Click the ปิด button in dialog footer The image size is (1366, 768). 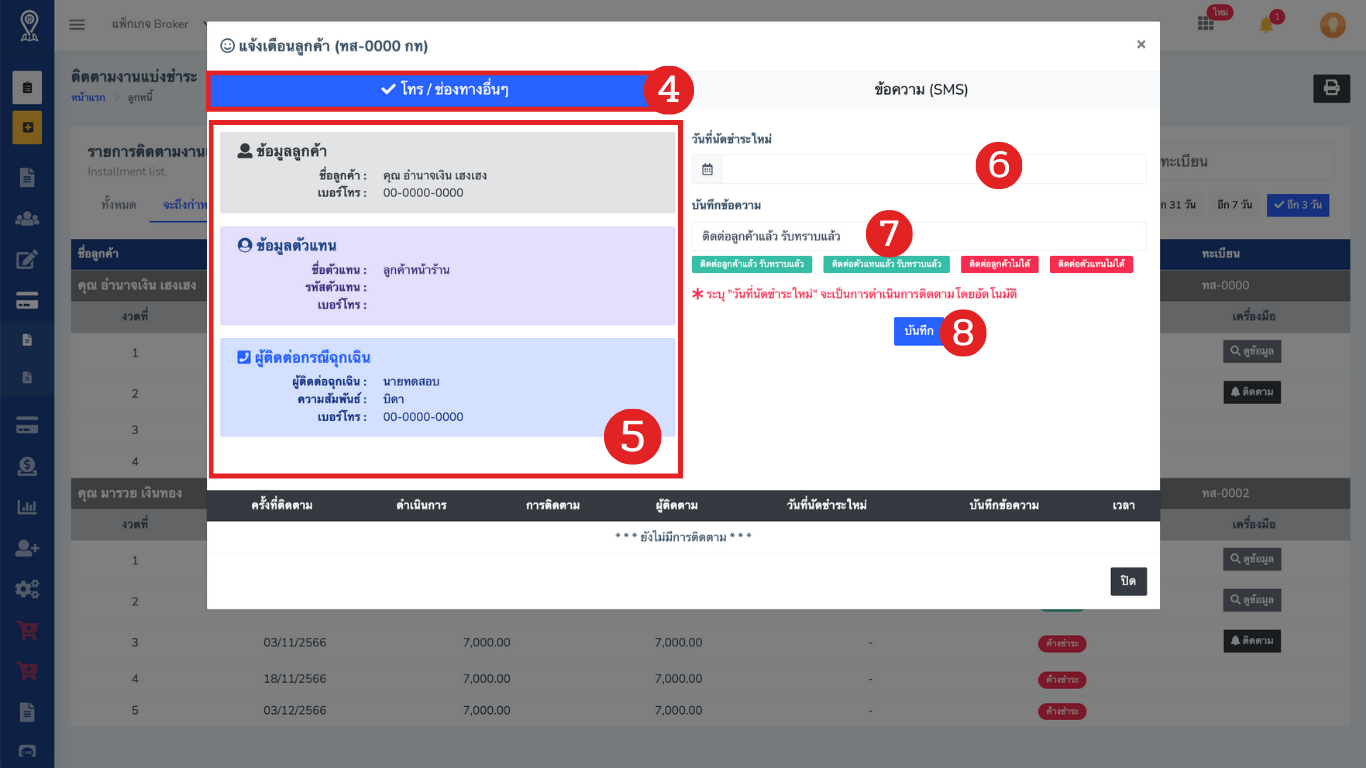coord(1128,581)
